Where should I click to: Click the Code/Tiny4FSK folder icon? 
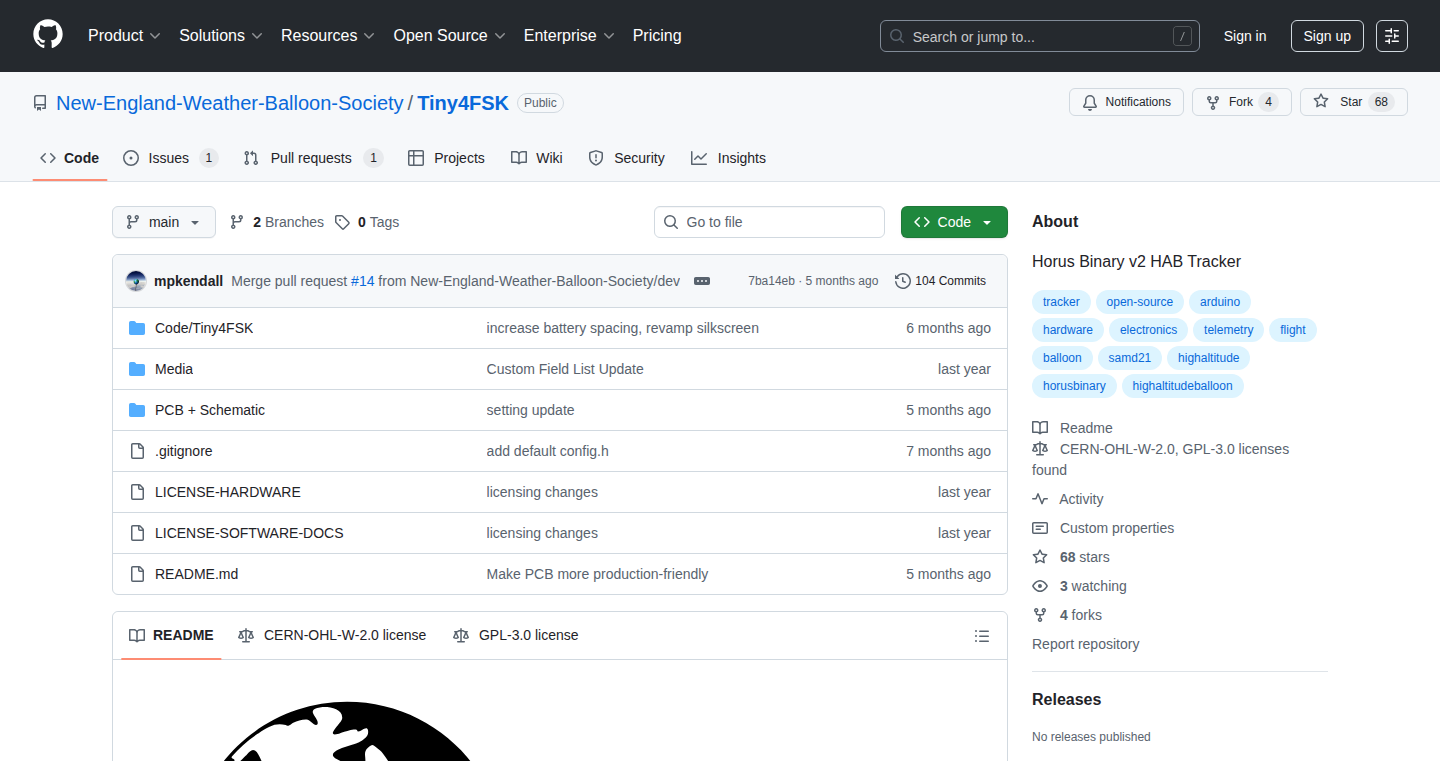(137, 328)
